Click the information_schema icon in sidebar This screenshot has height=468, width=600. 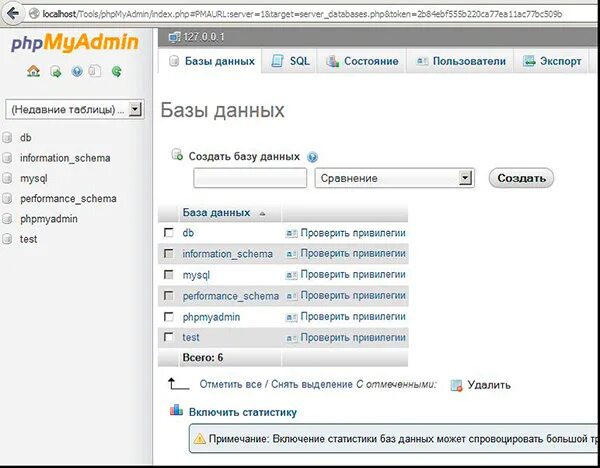(x=7, y=158)
